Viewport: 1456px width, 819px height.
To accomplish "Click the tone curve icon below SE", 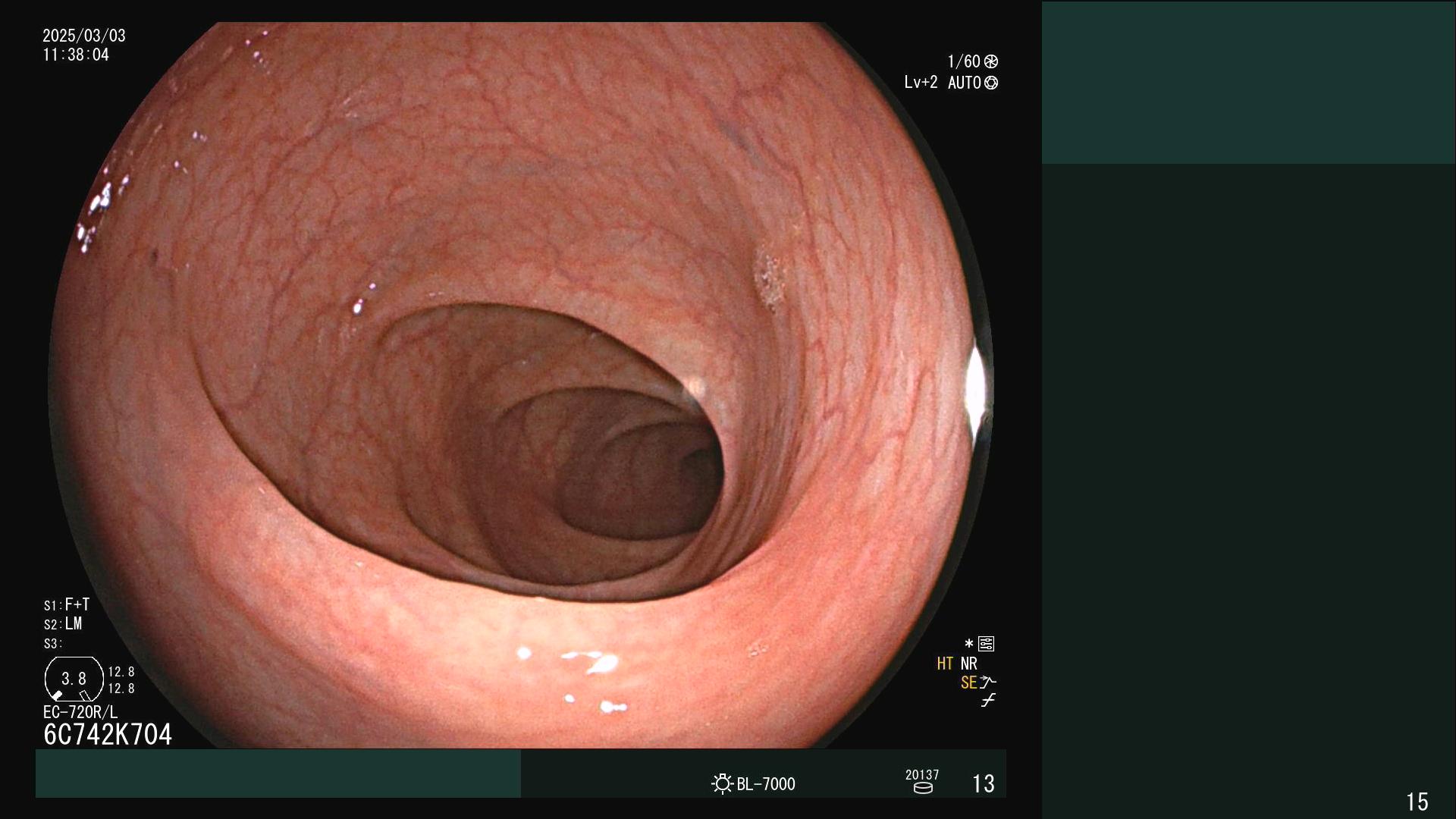I will pyautogui.click(x=988, y=701).
